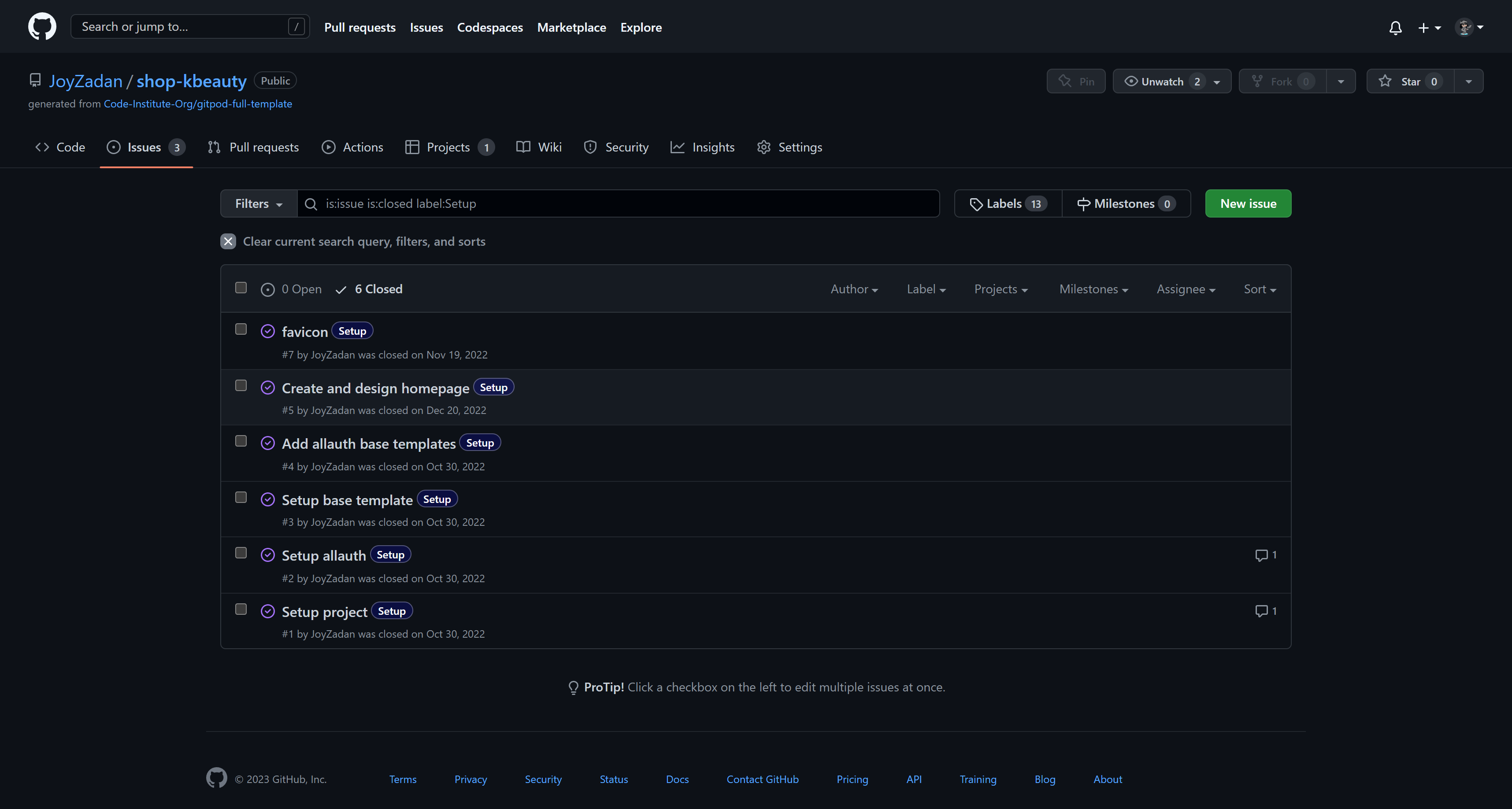Open the Label filter dropdown
This screenshot has width=1512, height=809.
tap(926, 289)
